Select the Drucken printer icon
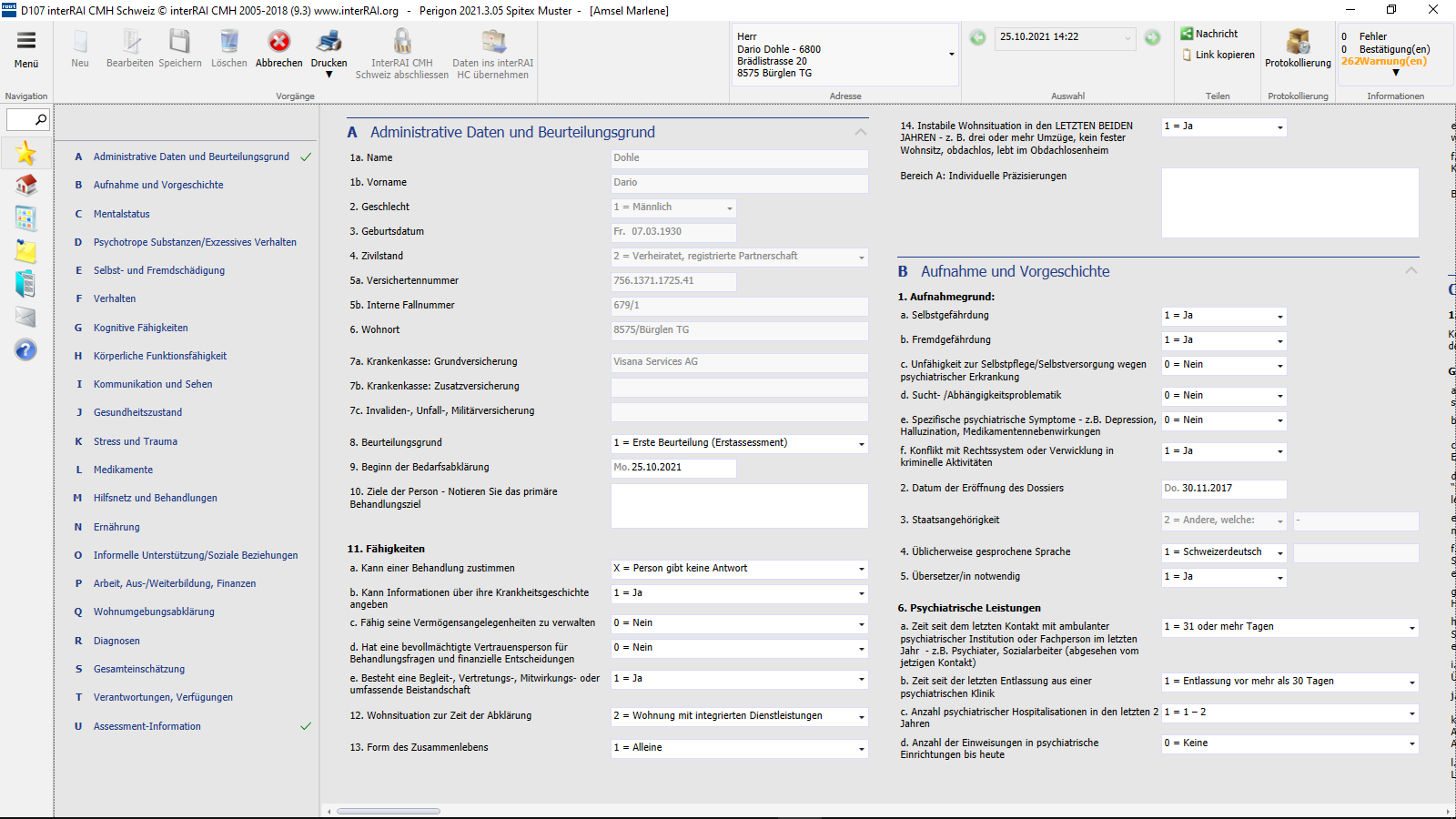The image size is (1456, 819). pyautogui.click(x=329, y=41)
